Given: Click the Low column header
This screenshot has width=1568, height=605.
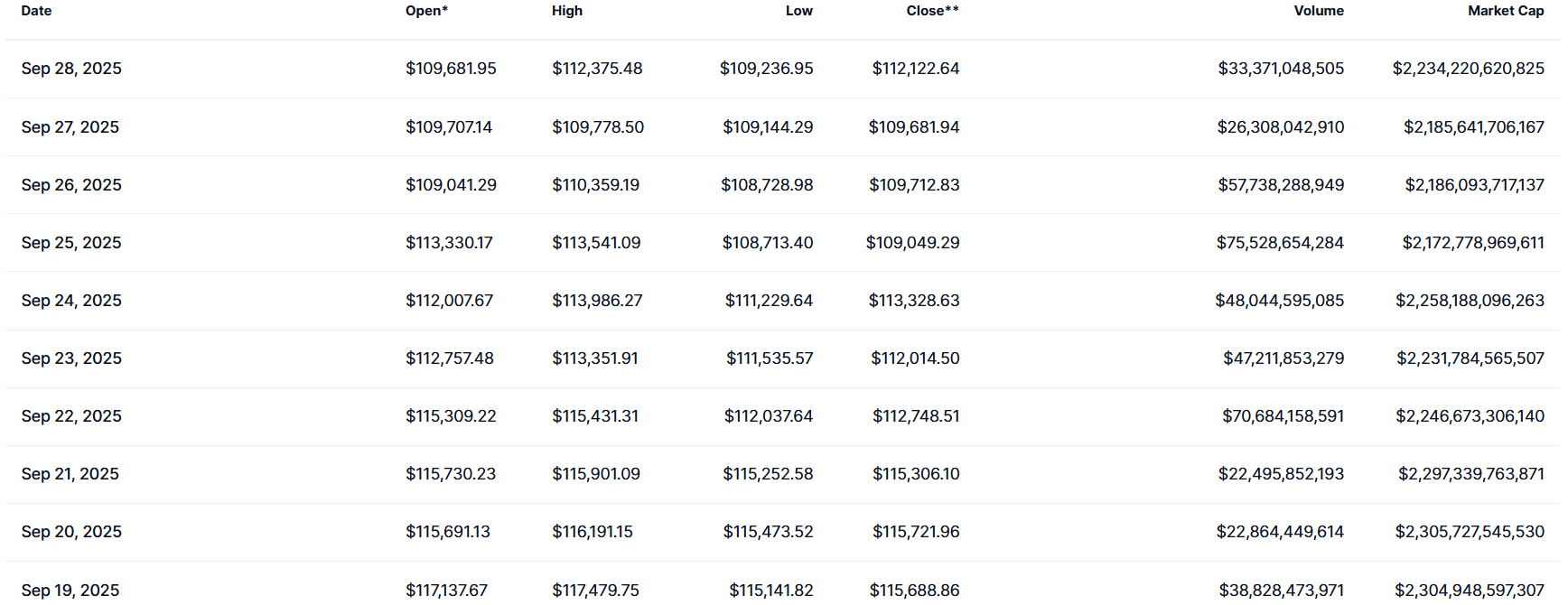Looking at the screenshot, I should (798, 11).
